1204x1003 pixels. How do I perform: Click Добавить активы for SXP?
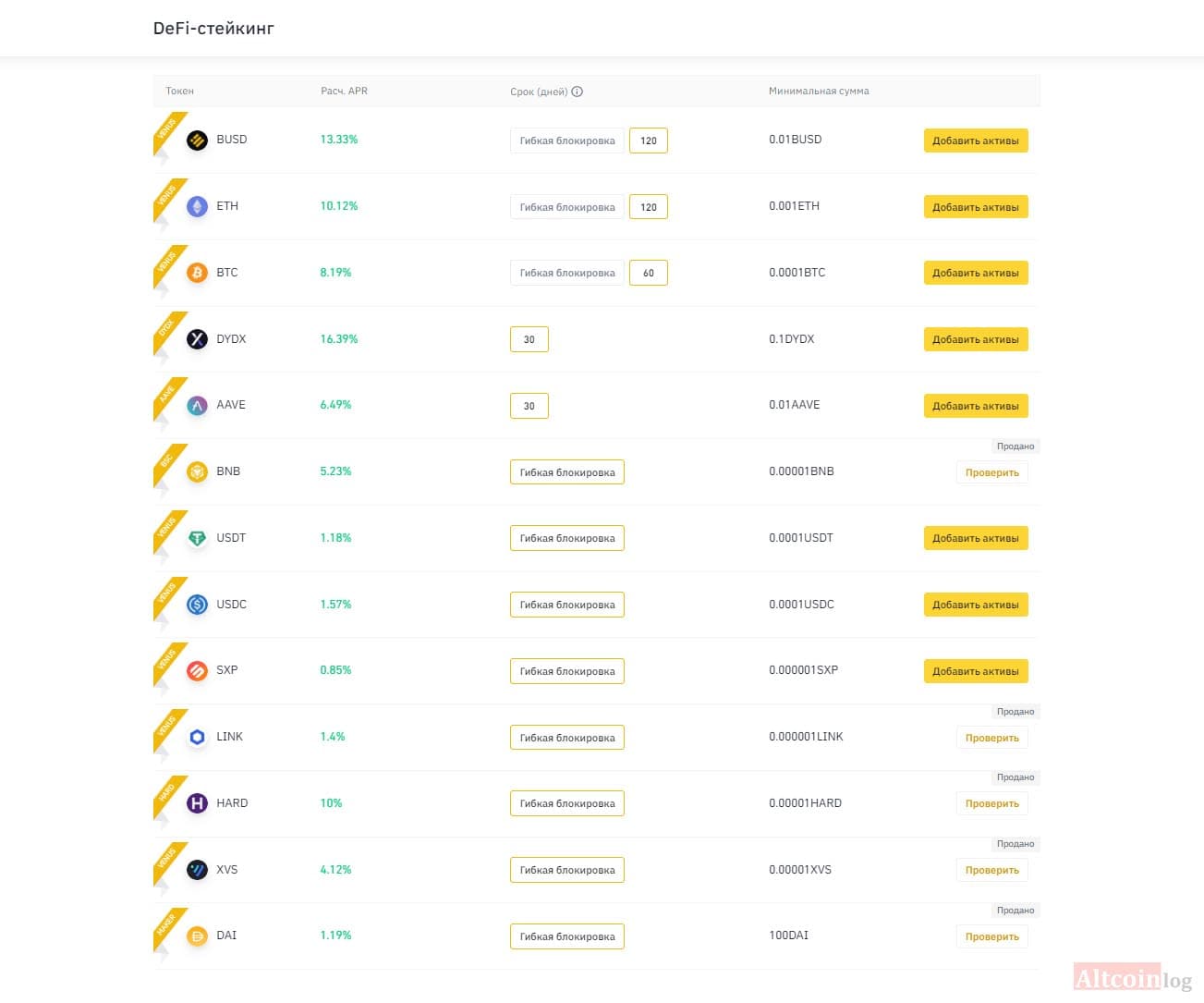click(976, 671)
